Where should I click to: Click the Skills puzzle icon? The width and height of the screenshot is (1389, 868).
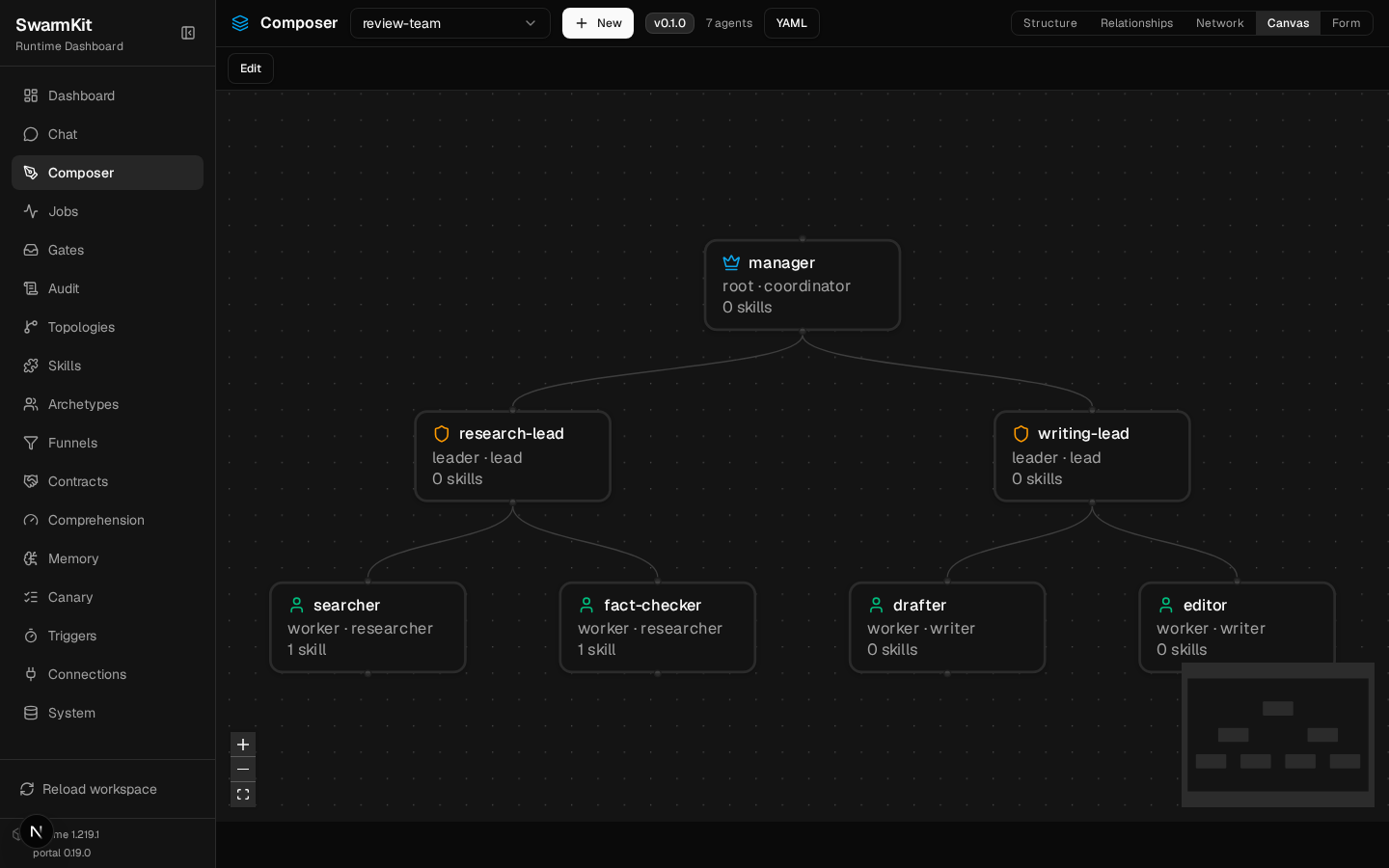(x=31, y=366)
